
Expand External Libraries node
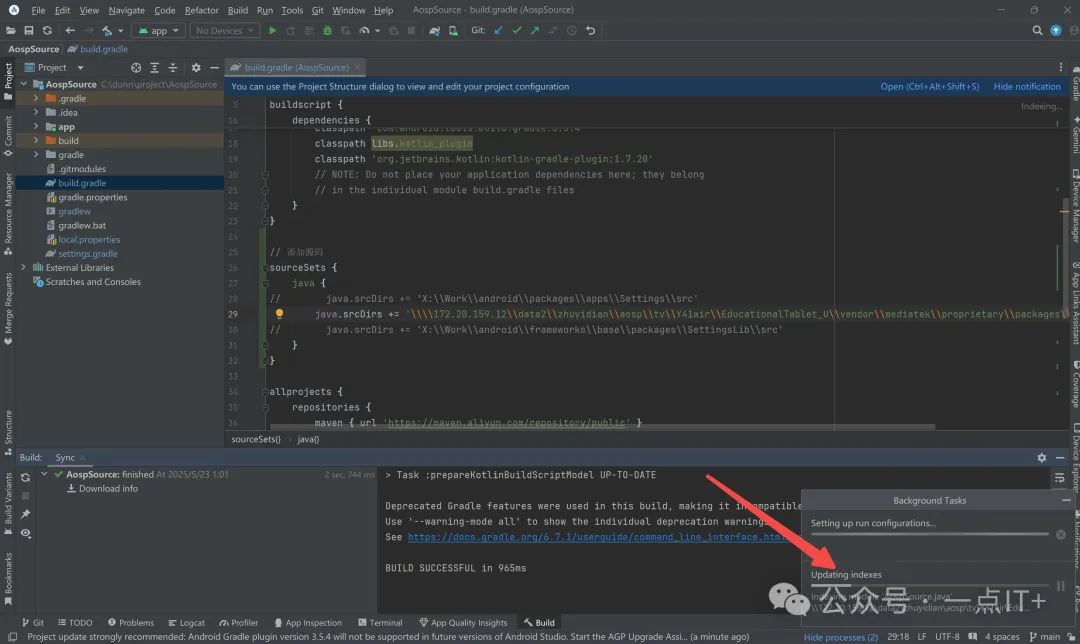click(23, 267)
